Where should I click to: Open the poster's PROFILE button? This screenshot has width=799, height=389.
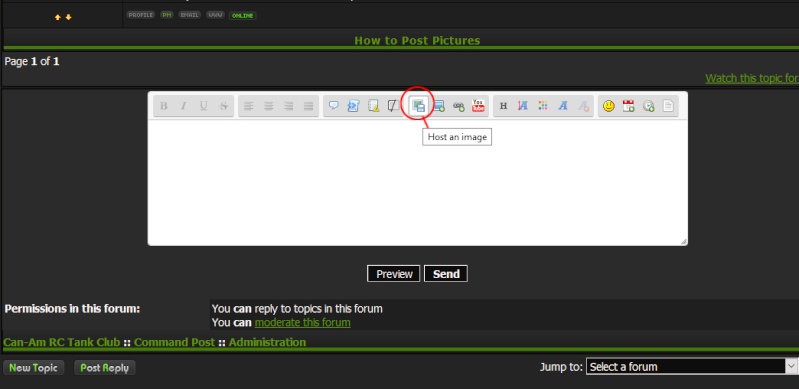click(141, 15)
